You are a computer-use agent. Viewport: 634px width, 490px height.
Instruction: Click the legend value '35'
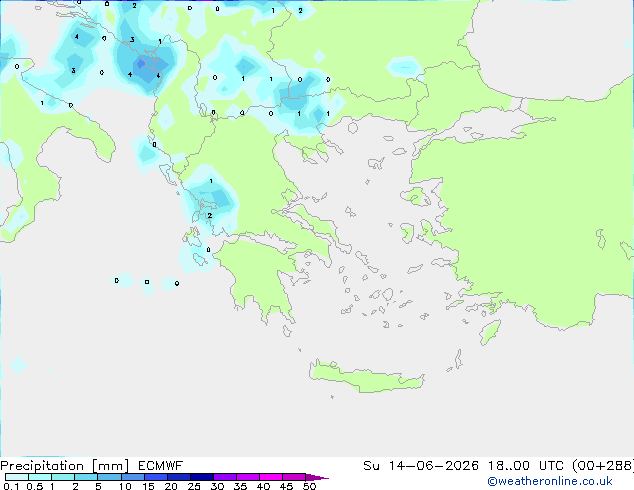240,486
